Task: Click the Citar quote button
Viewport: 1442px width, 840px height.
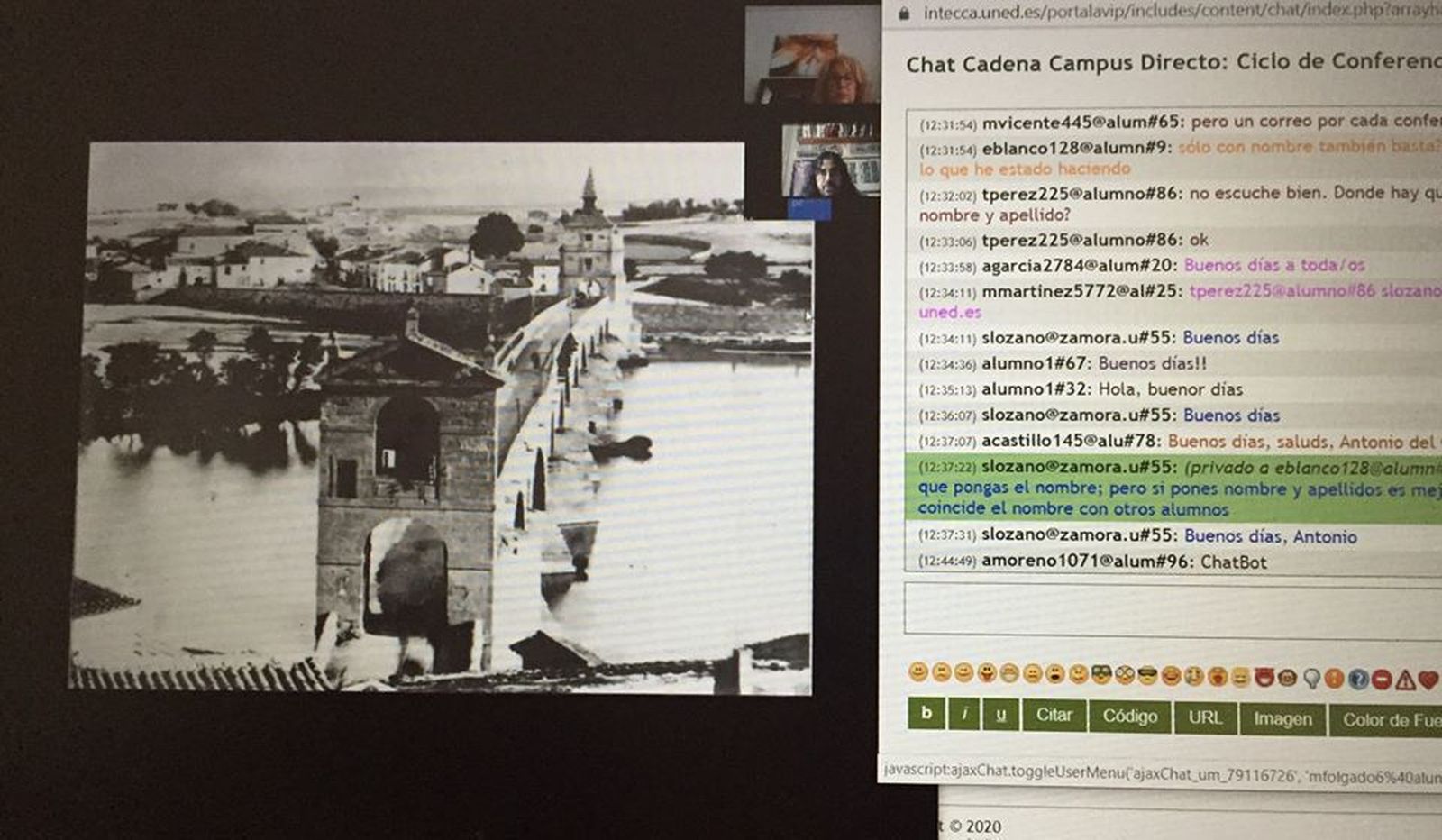Action: [1054, 716]
